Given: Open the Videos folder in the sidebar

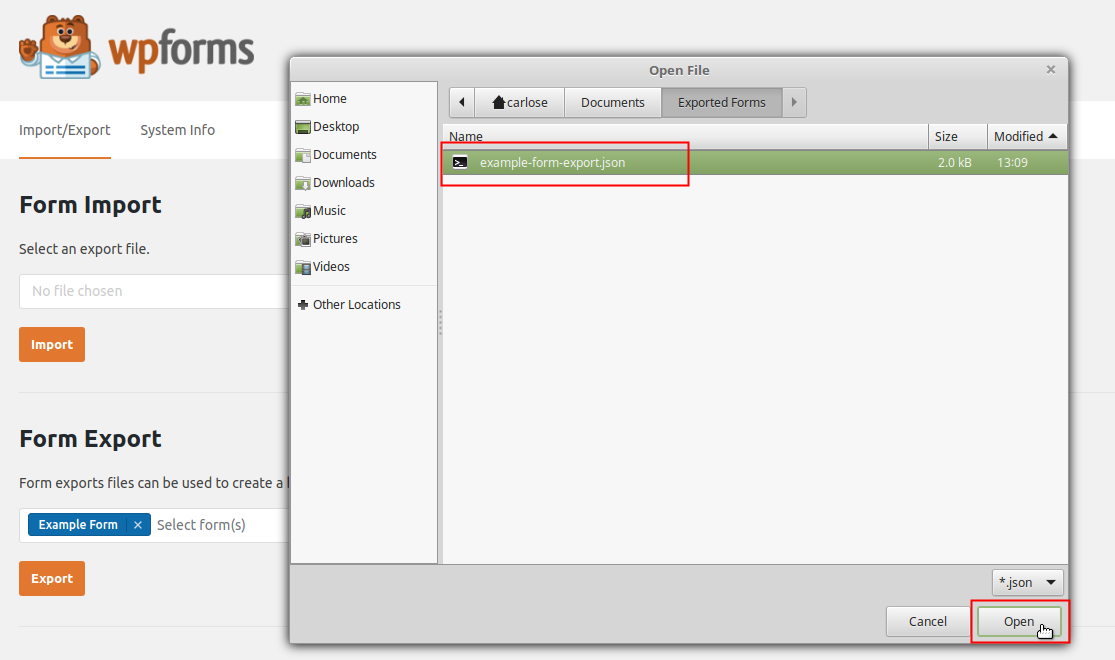Looking at the screenshot, I should [328, 266].
